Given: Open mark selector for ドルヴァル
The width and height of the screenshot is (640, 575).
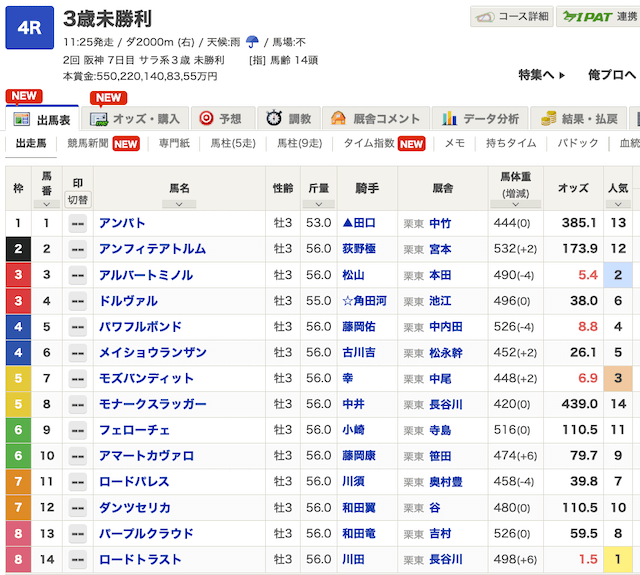Looking at the screenshot, I should point(78,301).
